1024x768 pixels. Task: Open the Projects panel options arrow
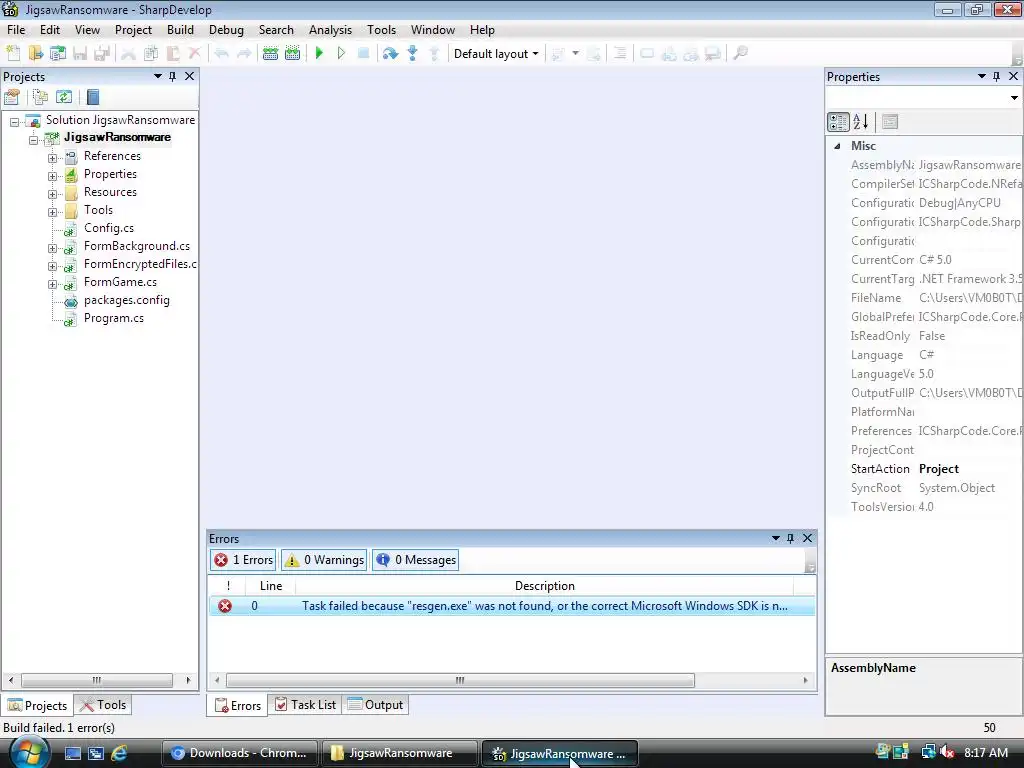157,76
